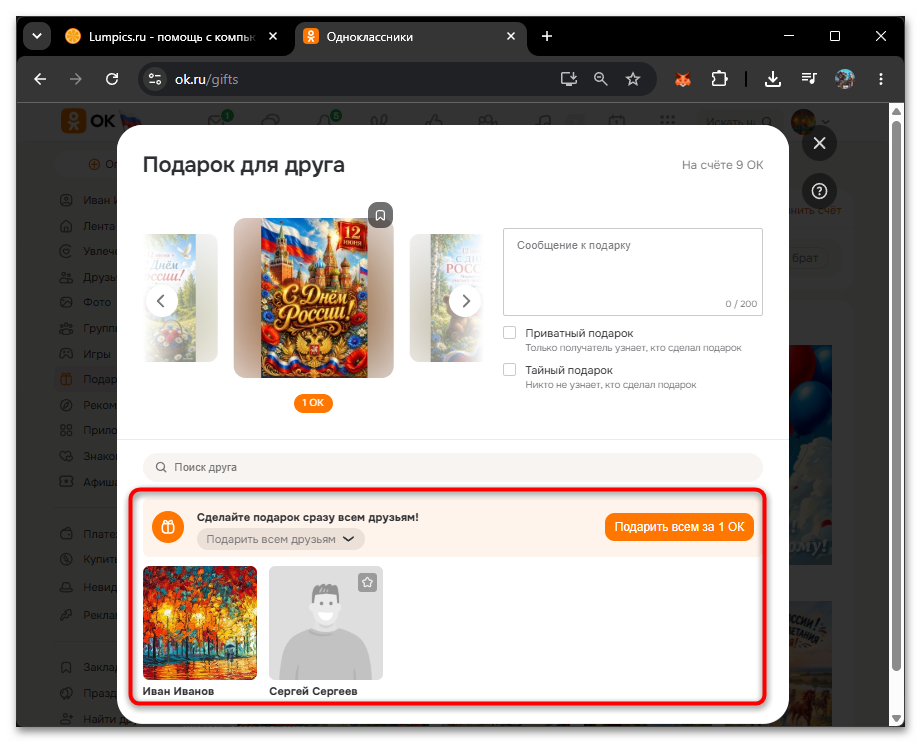Viewport: 921px width, 743px height.
Task: Click scrollbar down arrow
Action: coord(896,718)
